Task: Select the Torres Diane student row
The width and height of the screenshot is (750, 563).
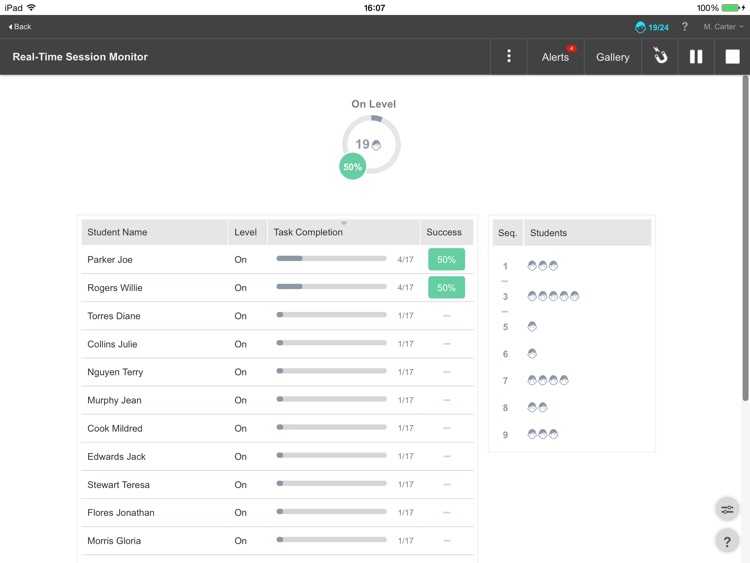Action: coord(114,316)
